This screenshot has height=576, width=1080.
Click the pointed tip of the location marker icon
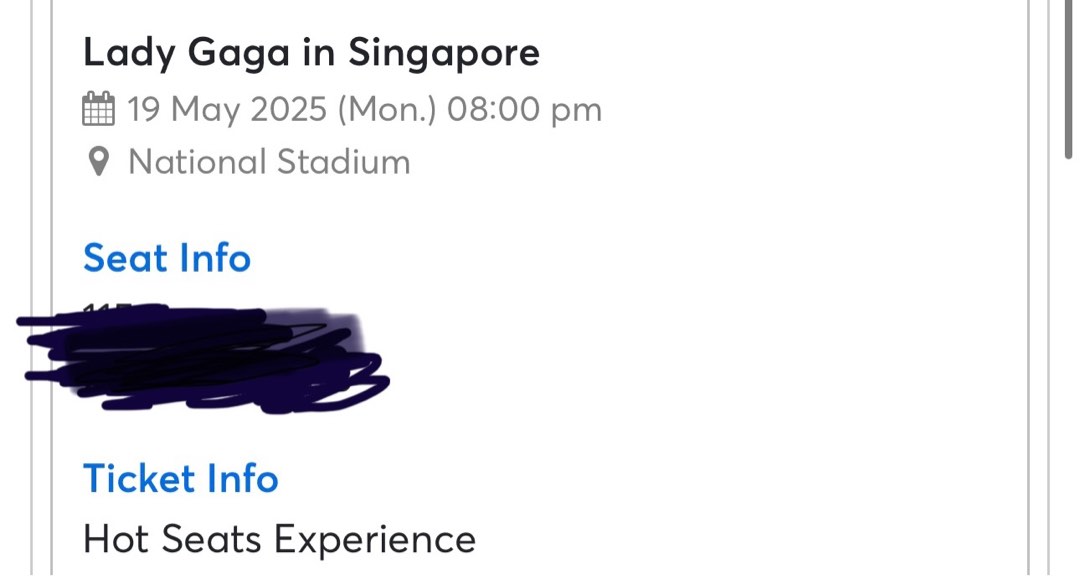click(97, 174)
